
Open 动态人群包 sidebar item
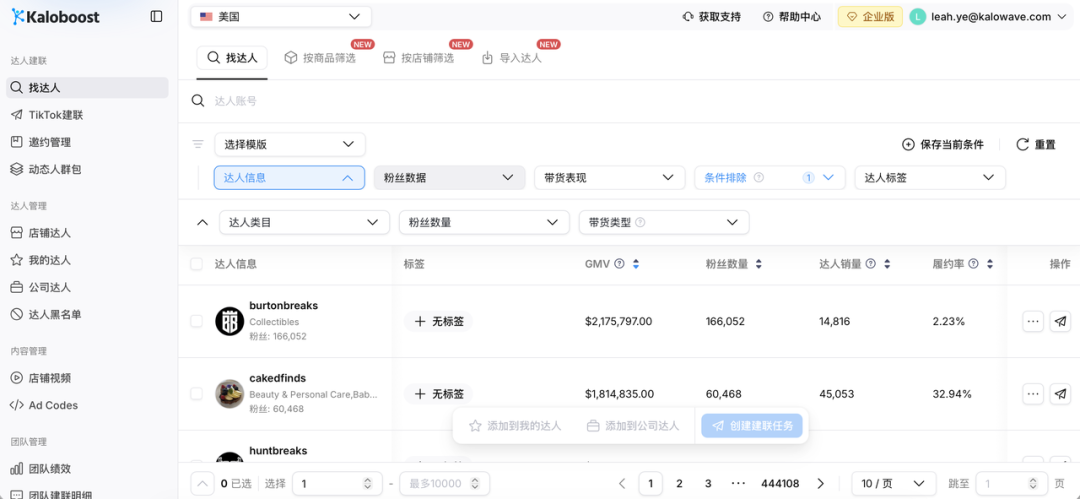coord(87,169)
